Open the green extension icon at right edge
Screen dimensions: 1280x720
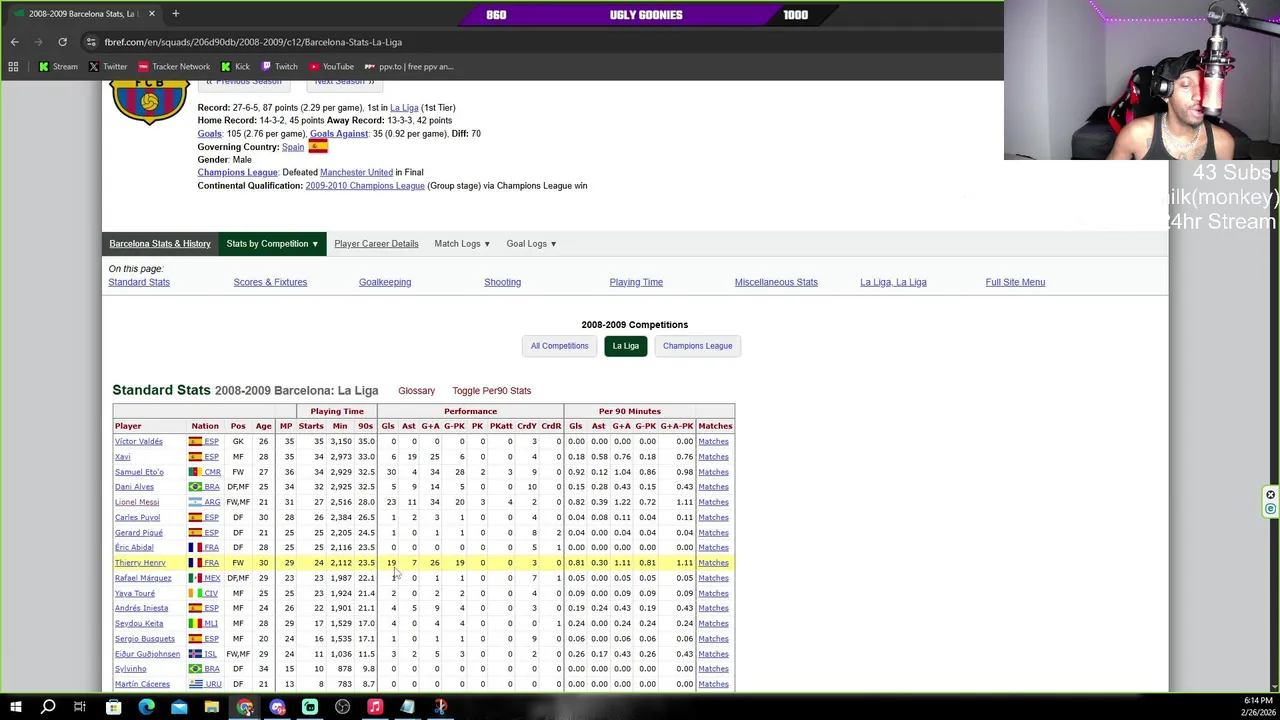tap(1270, 509)
